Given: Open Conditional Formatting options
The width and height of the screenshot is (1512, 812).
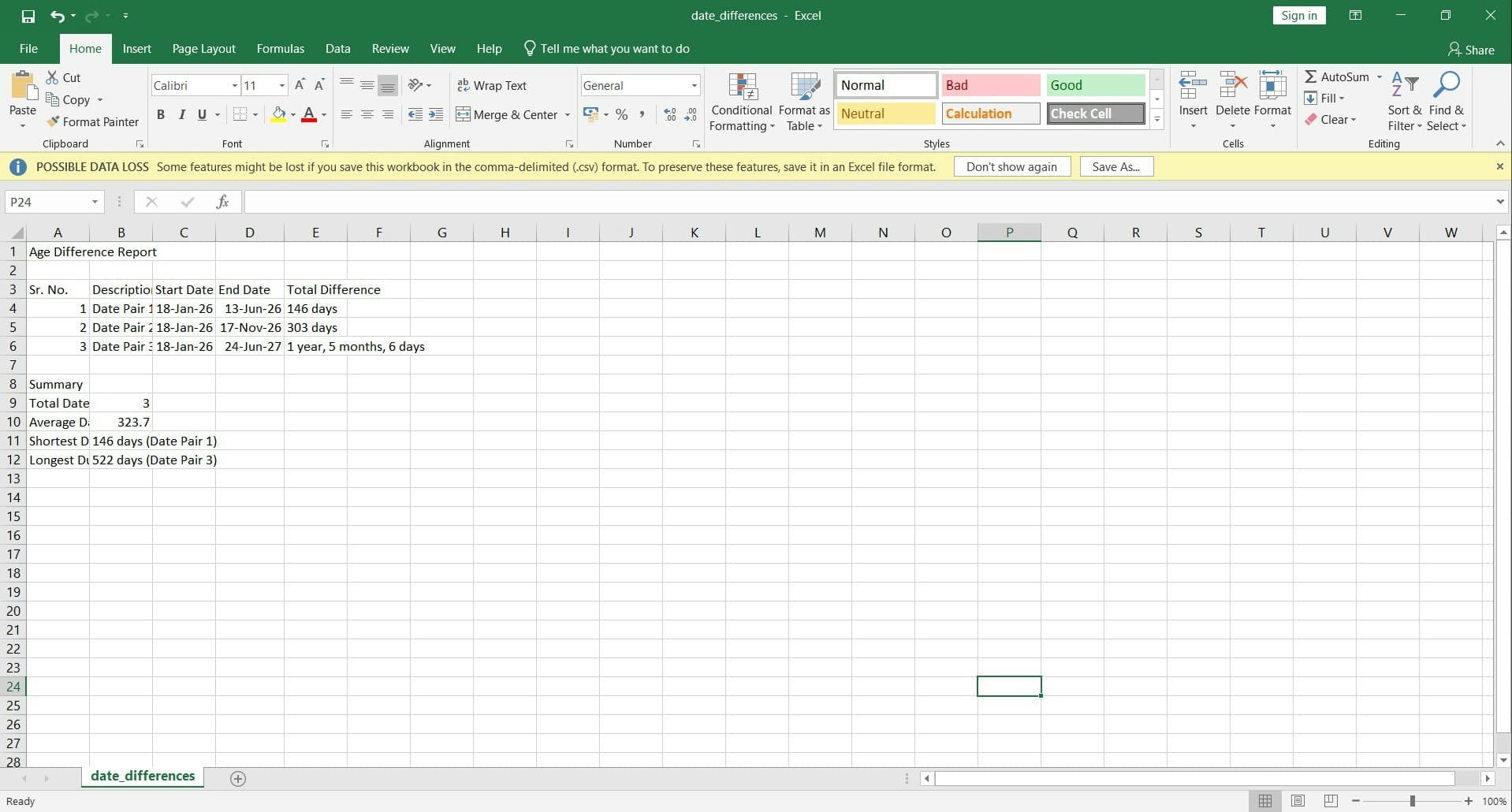Looking at the screenshot, I should click(x=742, y=101).
